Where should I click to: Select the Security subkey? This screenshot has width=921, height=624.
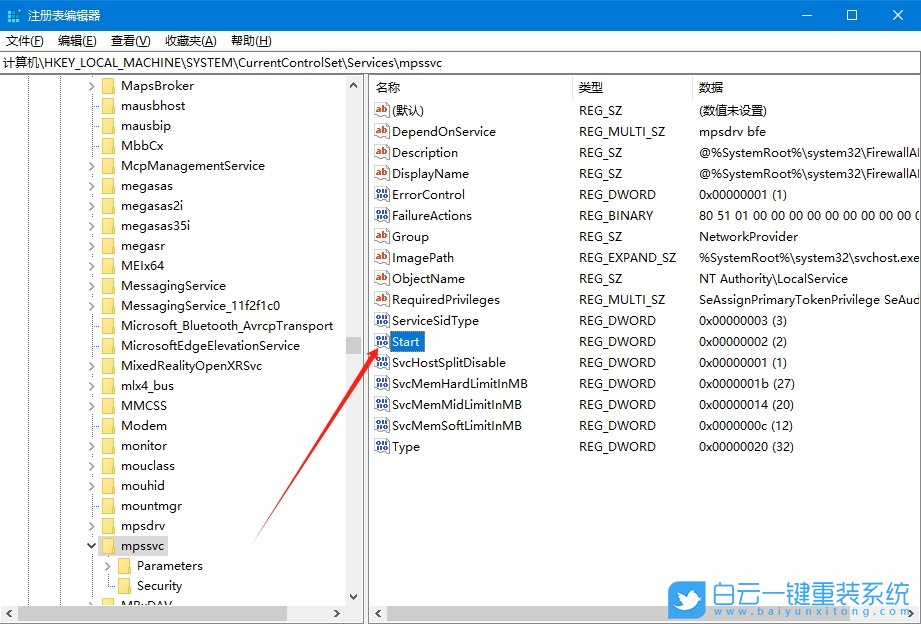coord(158,585)
